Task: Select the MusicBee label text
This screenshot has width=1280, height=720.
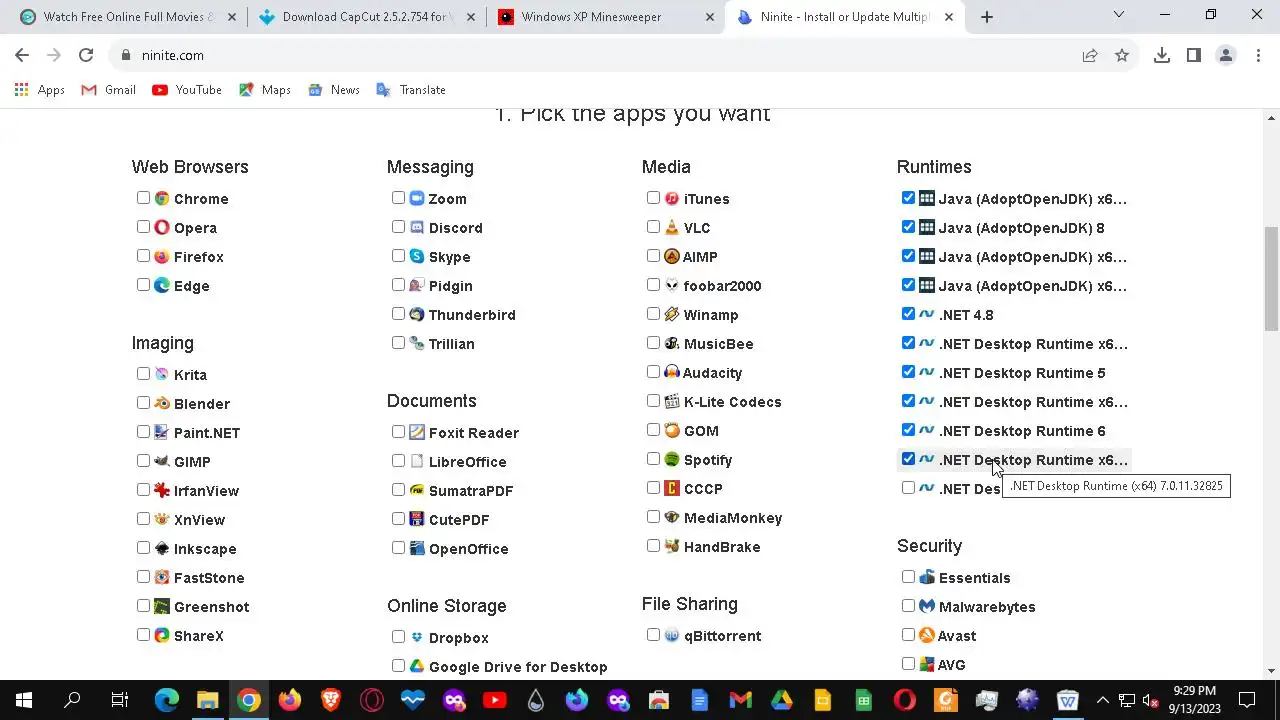Action: tap(719, 343)
